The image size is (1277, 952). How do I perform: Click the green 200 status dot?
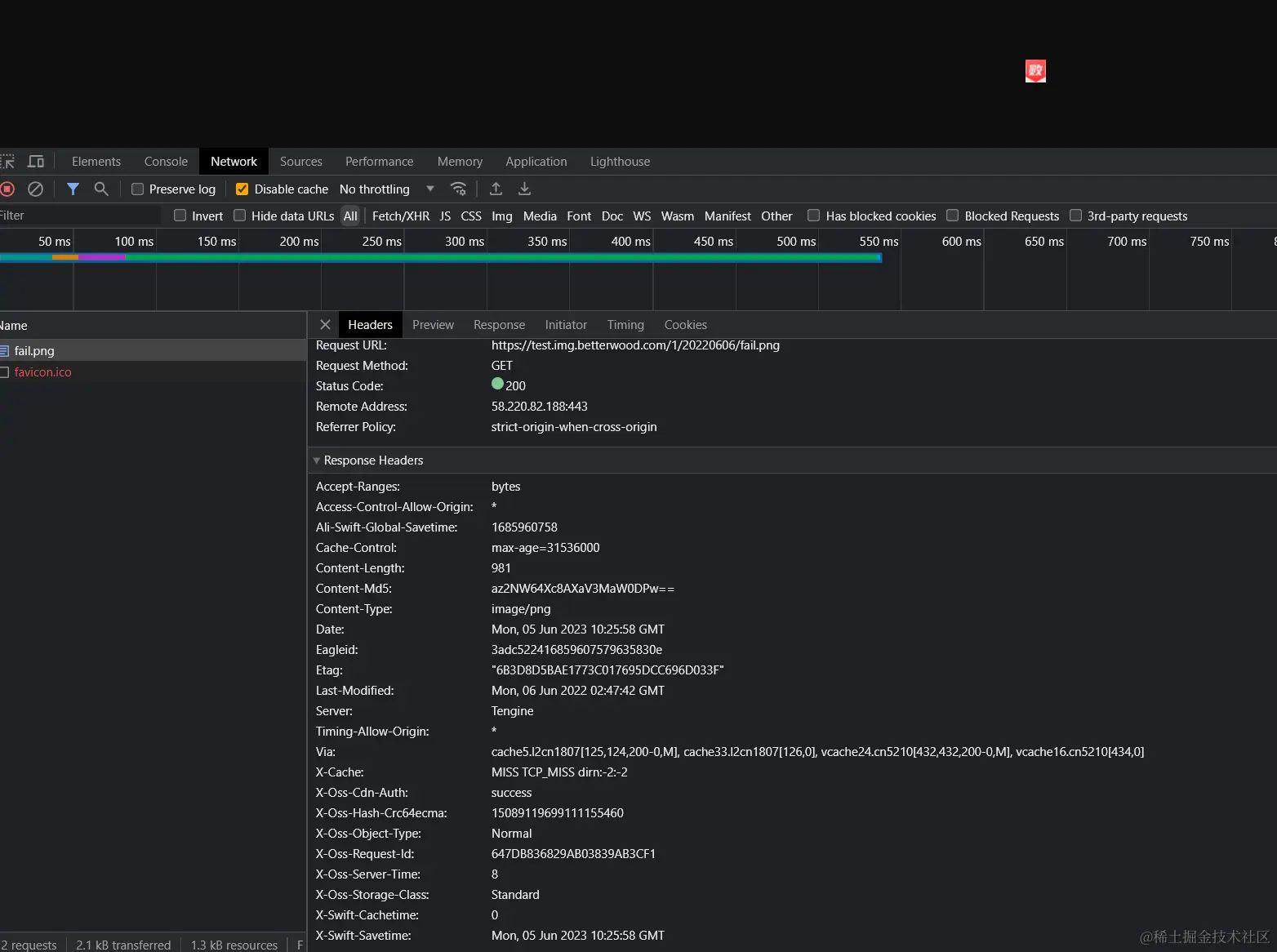497,384
